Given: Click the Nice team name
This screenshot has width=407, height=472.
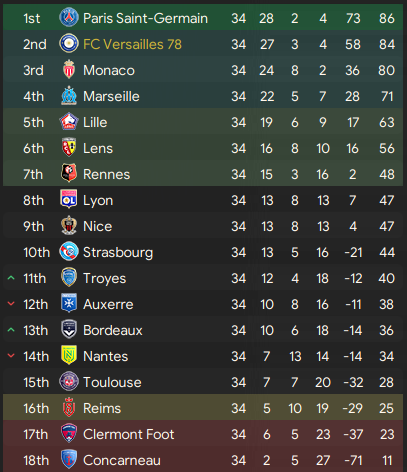Looking at the screenshot, I should point(97,226).
